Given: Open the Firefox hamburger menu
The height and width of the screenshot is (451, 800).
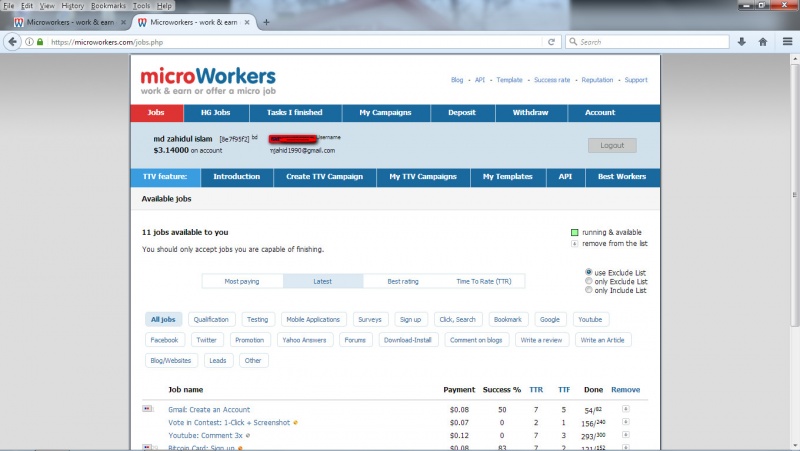Looking at the screenshot, I should click(787, 42).
